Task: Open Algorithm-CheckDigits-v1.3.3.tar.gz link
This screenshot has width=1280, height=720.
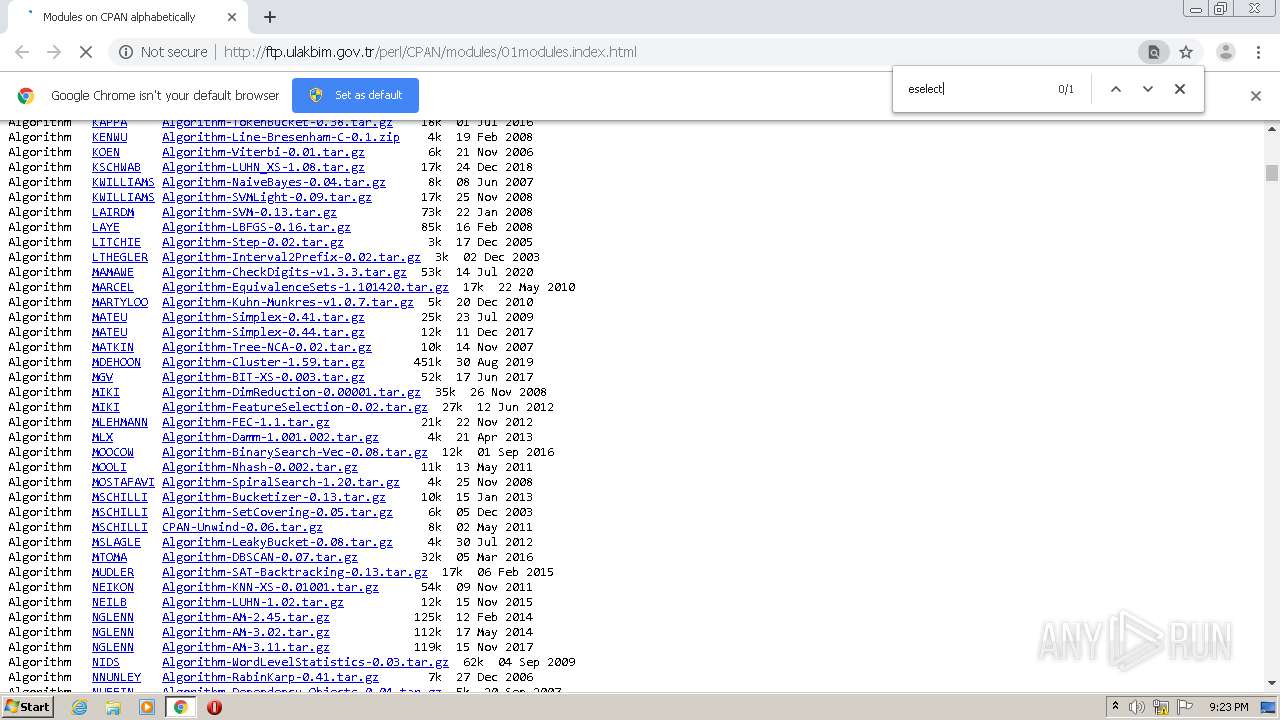Action: tap(284, 272)
